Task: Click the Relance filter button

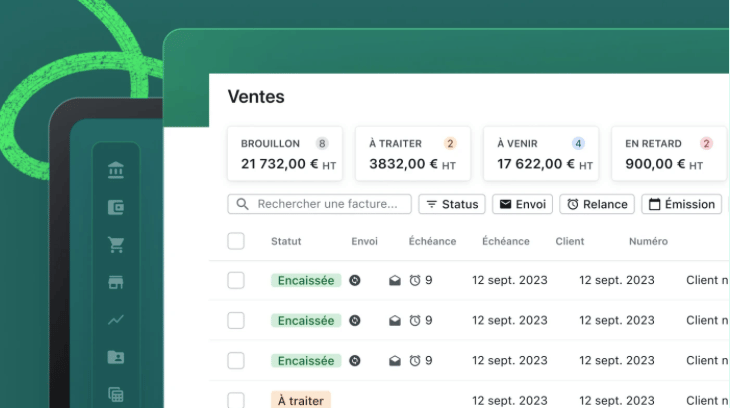Action: 597,204
